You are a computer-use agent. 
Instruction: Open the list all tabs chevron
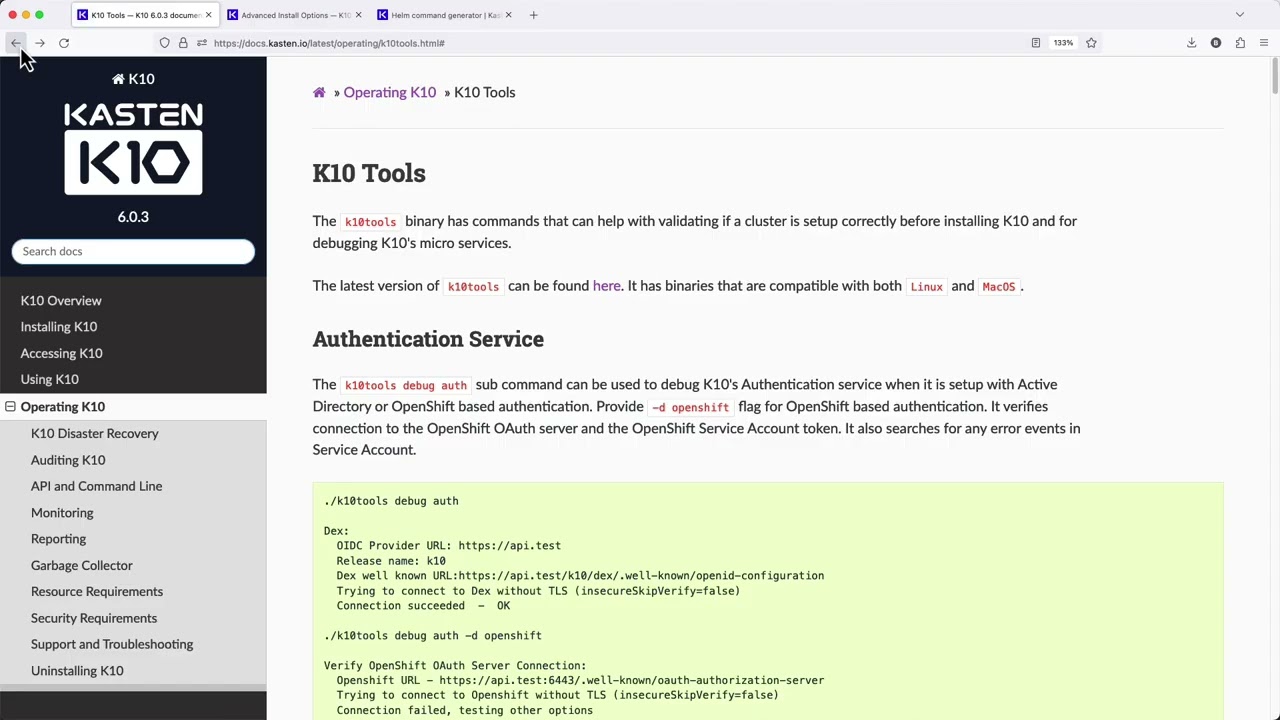pyautogui.click(x=1240, y=15)
